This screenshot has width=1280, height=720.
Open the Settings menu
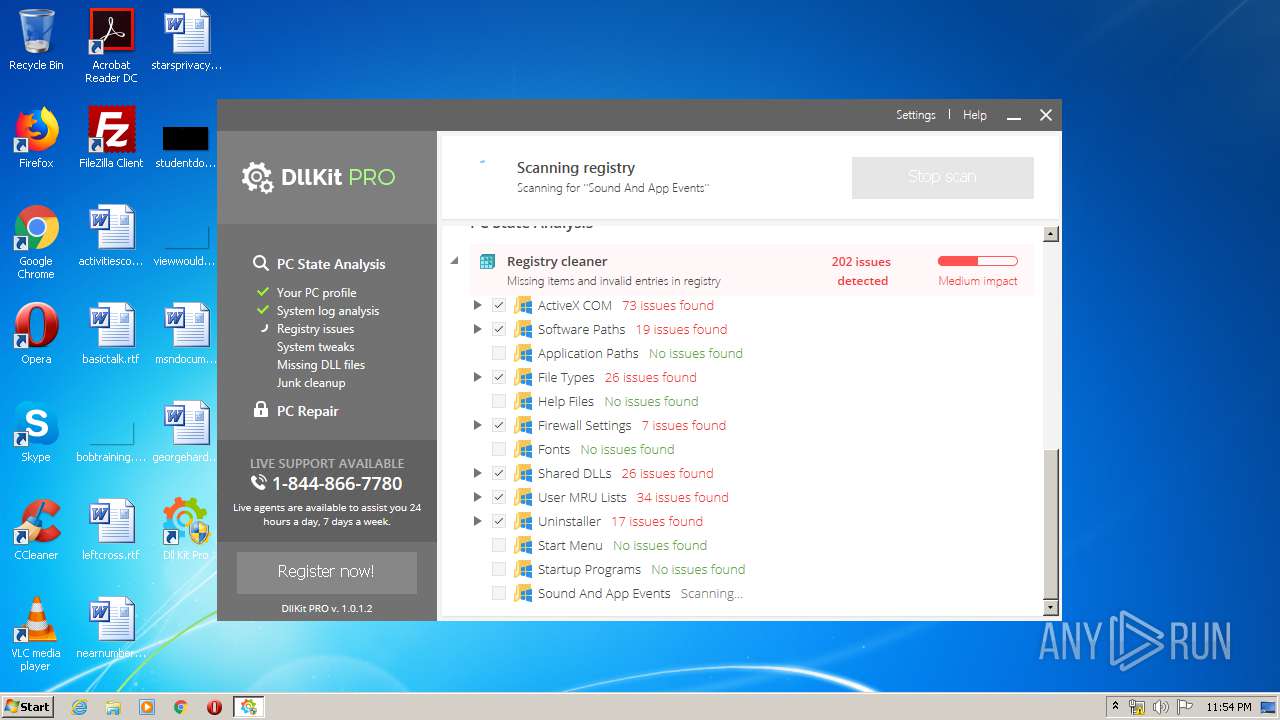[915, 115]
